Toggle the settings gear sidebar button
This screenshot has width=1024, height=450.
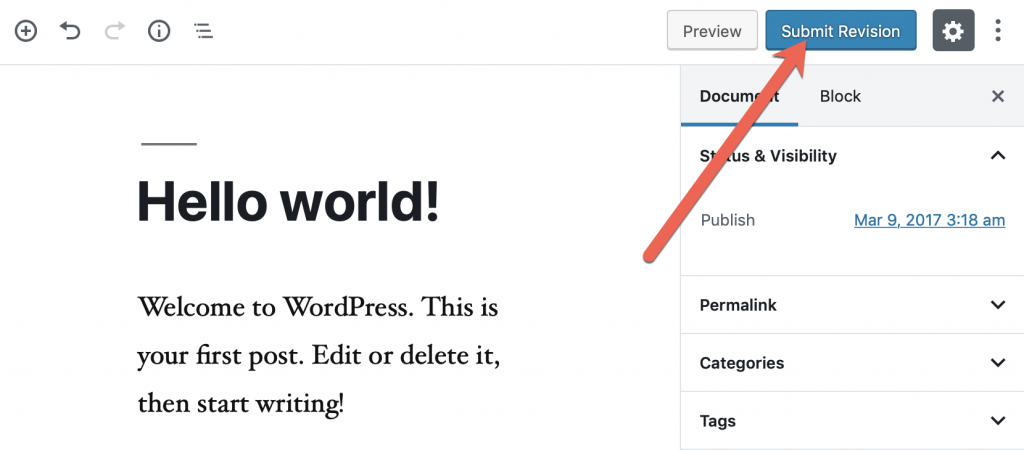point(953,31)
